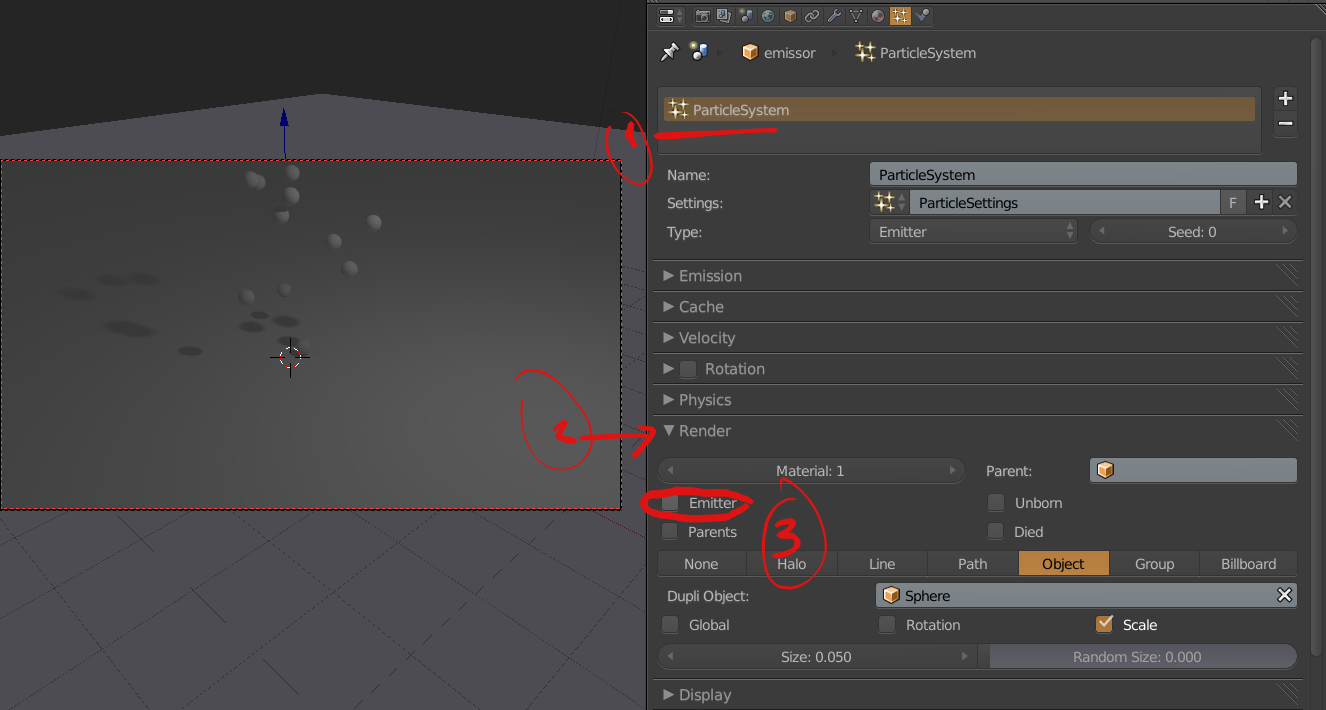Select the Object render type tab
This screenshot has width=1326, height=710.
pyautogui.click(x=1063, y=564)
